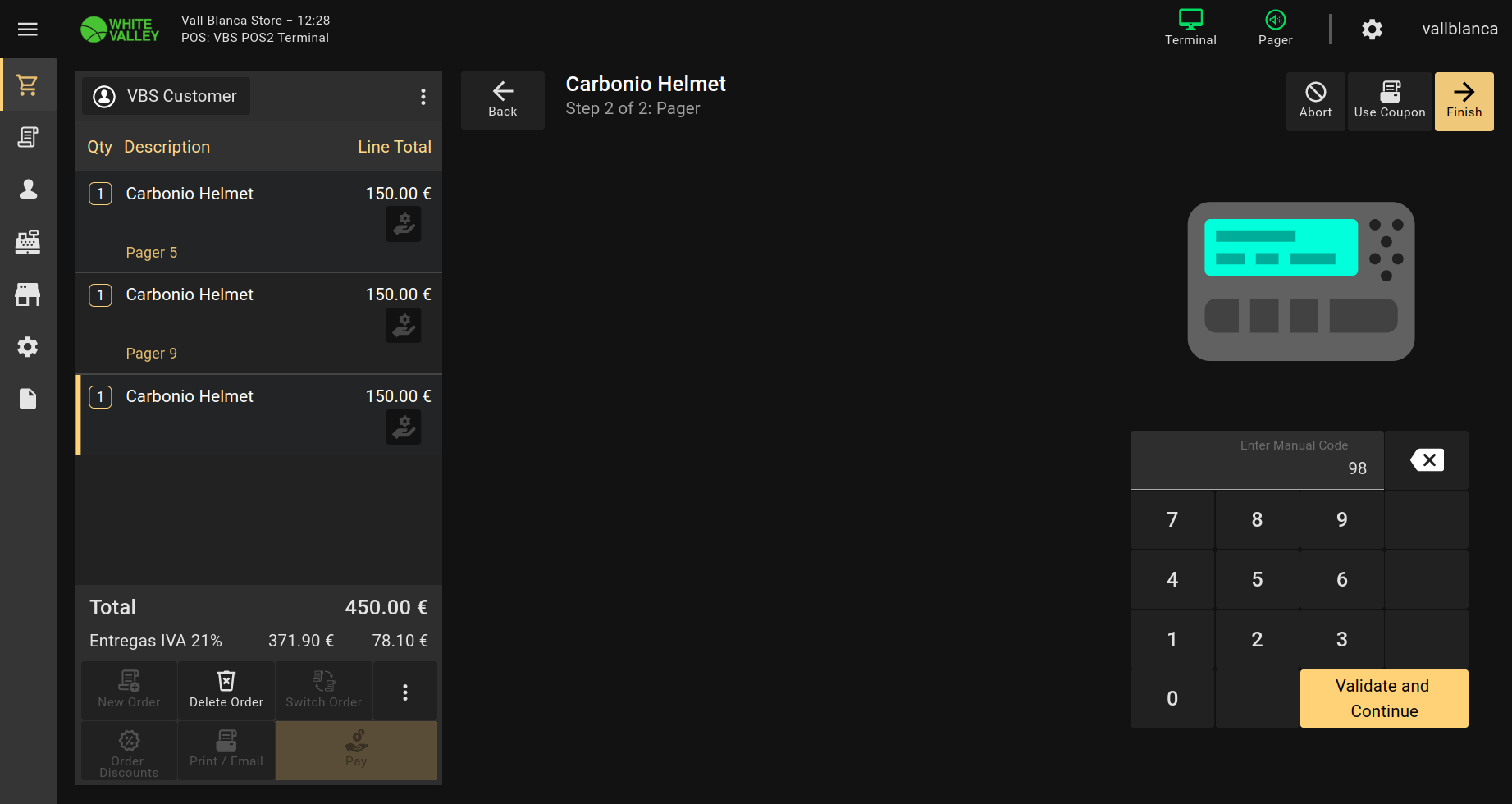Click the Terminal status icon

(x=1190, y=28)
